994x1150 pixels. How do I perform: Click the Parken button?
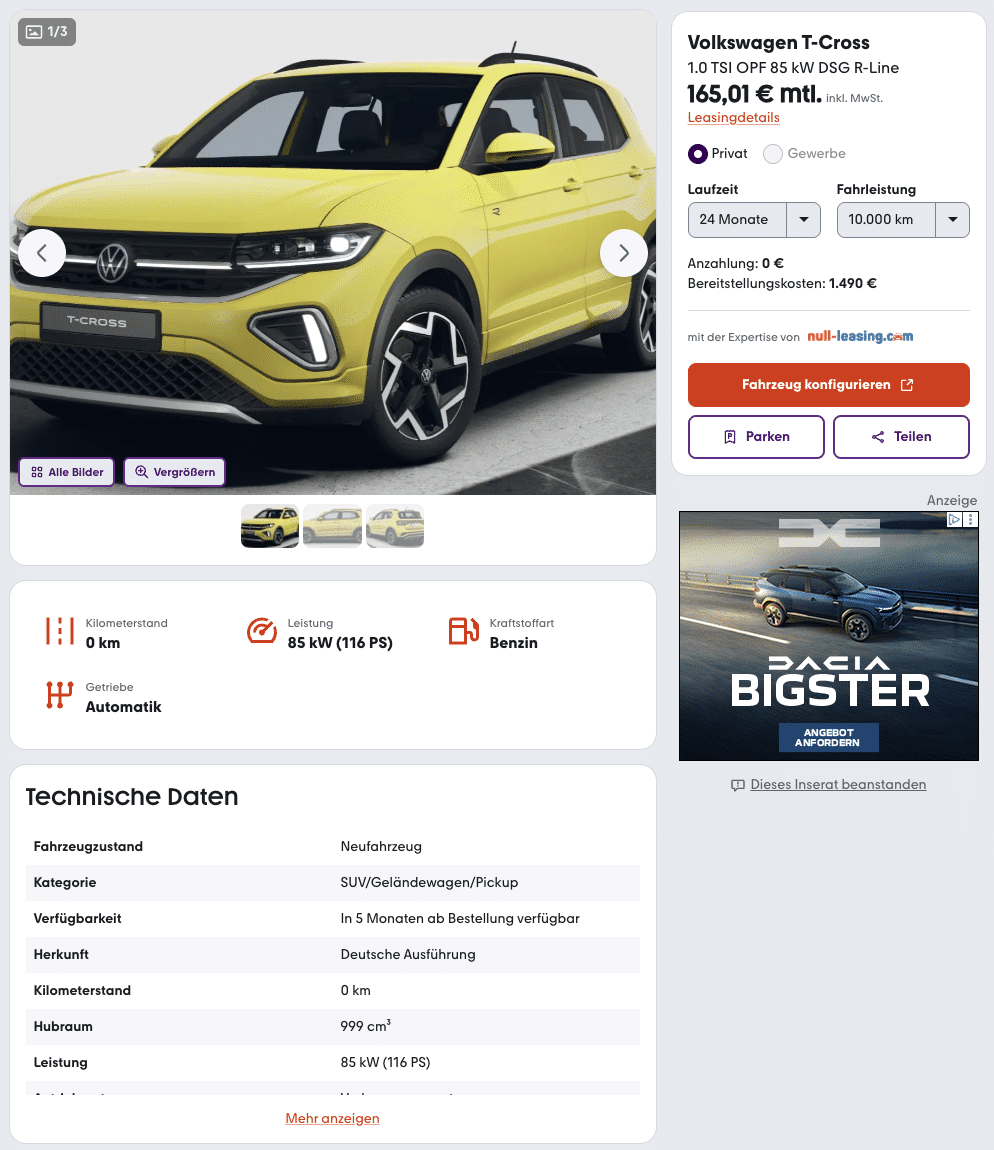[756, 437]
